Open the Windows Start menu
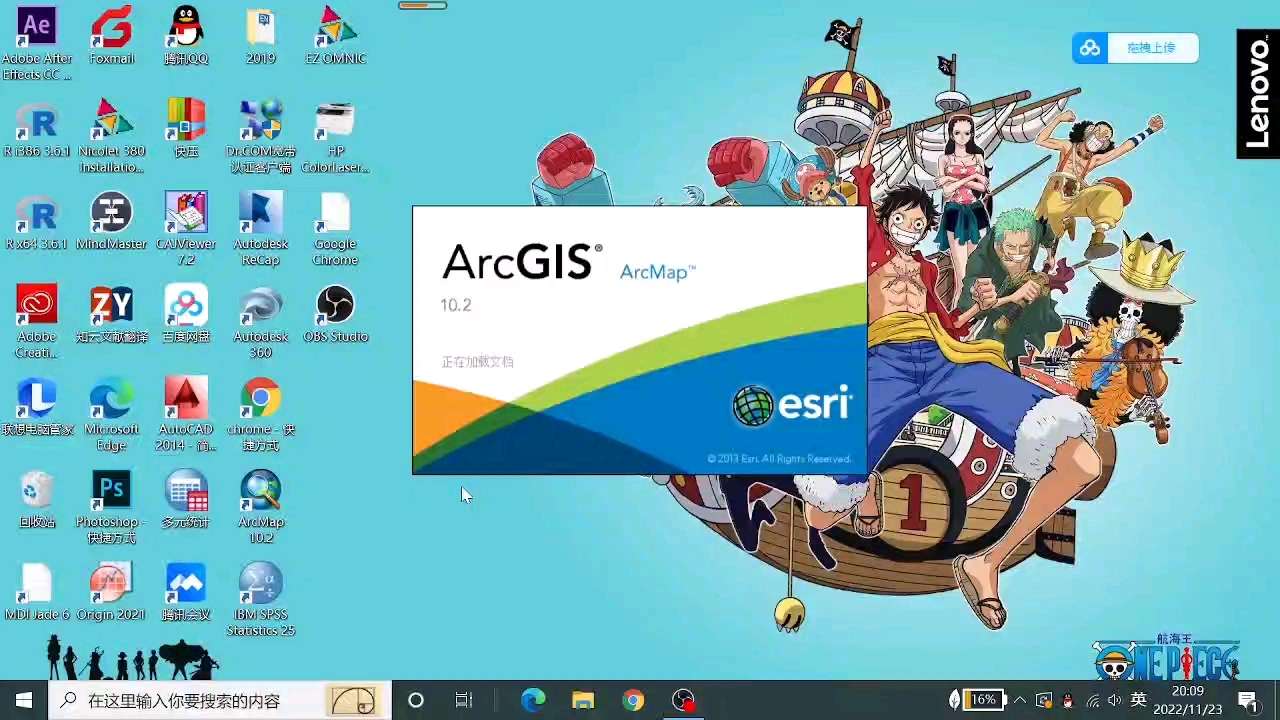1280x720 pixels. click(x=24, y=700)
